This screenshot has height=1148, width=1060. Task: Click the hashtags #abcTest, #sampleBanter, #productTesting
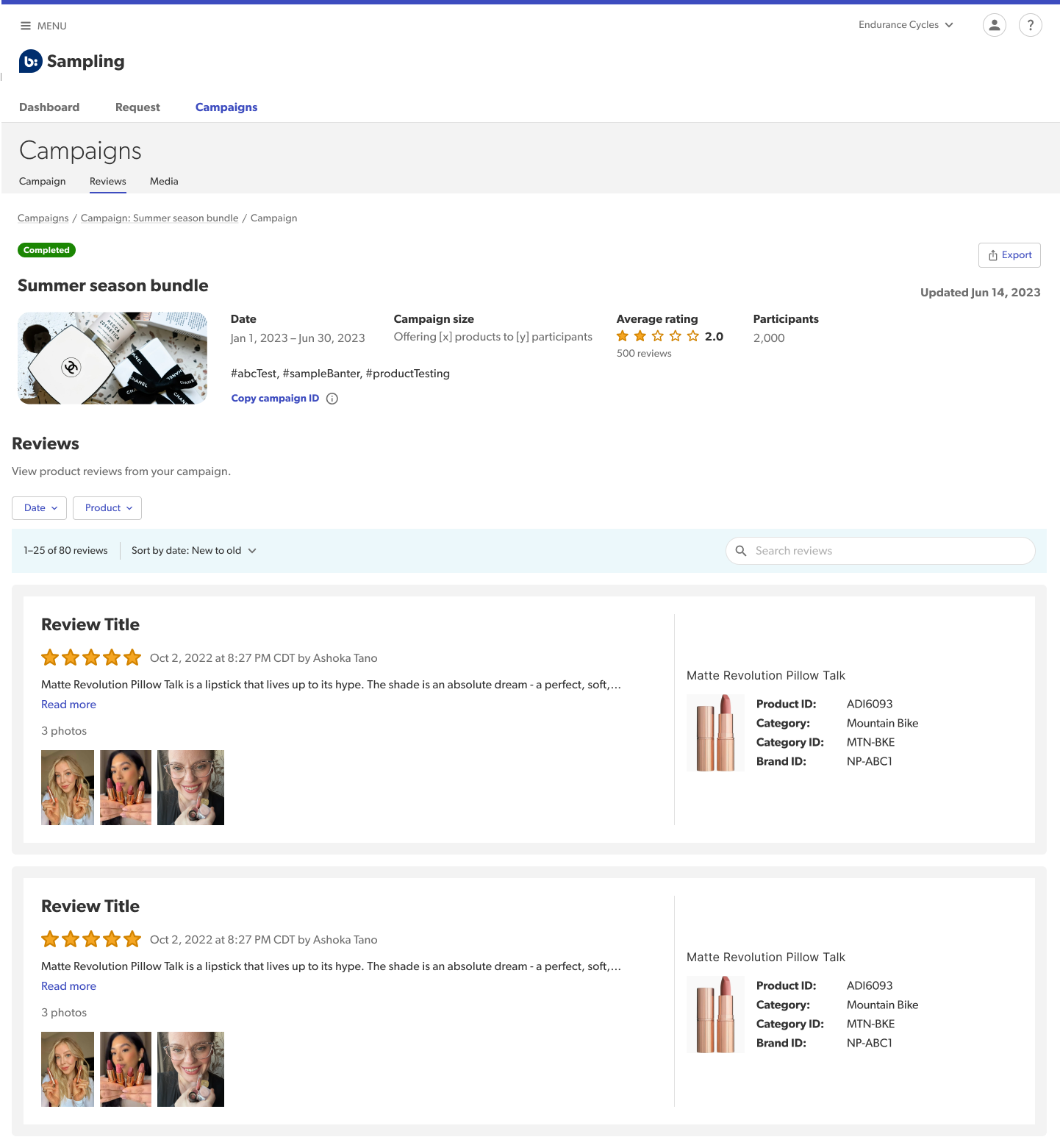pyautogui.click(x=340, y=374)
